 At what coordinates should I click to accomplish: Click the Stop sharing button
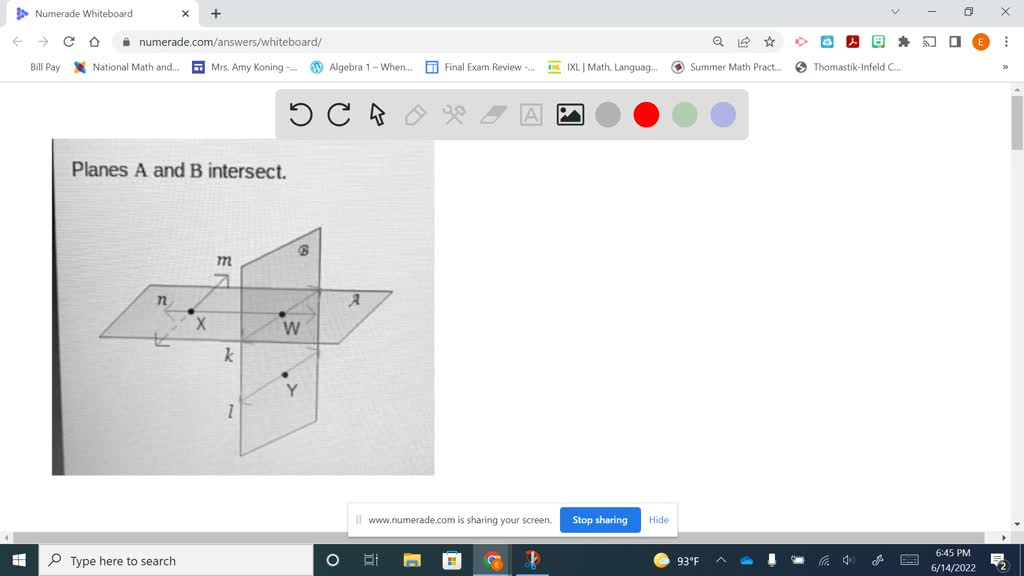click(600, 520)
